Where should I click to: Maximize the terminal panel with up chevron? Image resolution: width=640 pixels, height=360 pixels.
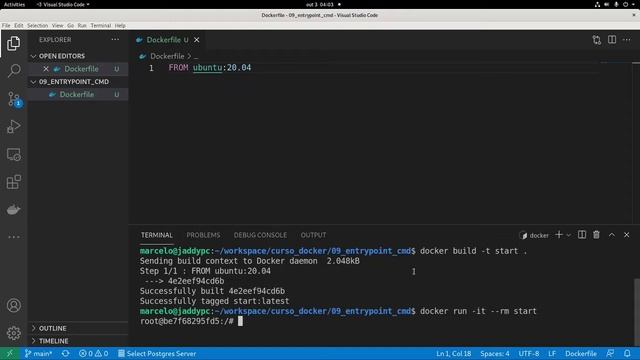point(611,235)
